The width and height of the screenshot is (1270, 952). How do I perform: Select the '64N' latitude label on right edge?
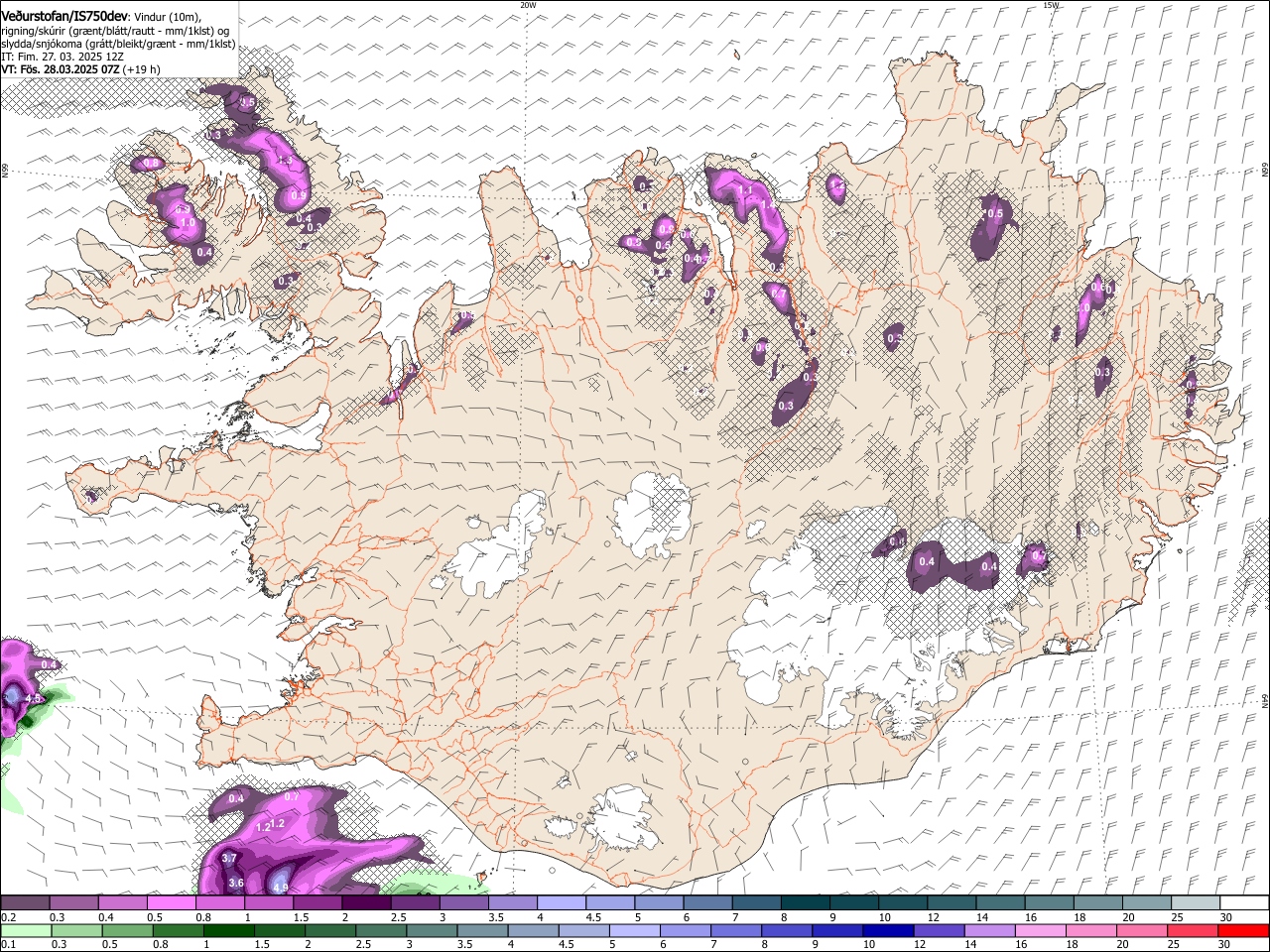click(x=1265, y=699)
